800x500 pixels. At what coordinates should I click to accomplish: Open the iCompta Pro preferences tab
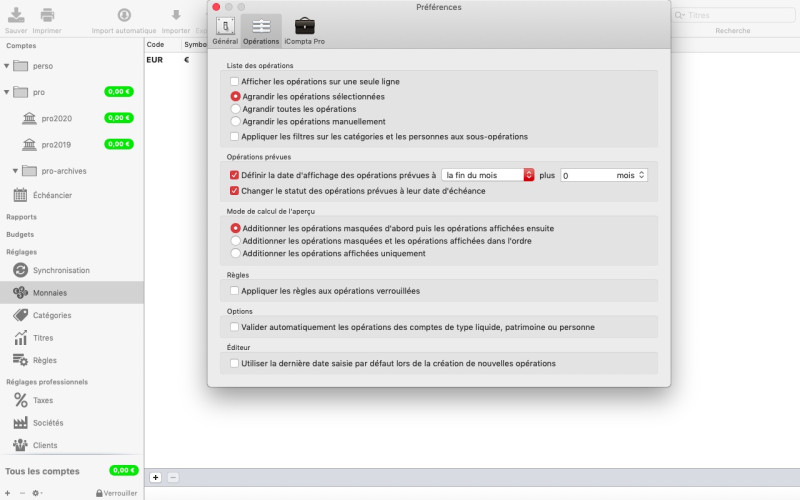304,30
